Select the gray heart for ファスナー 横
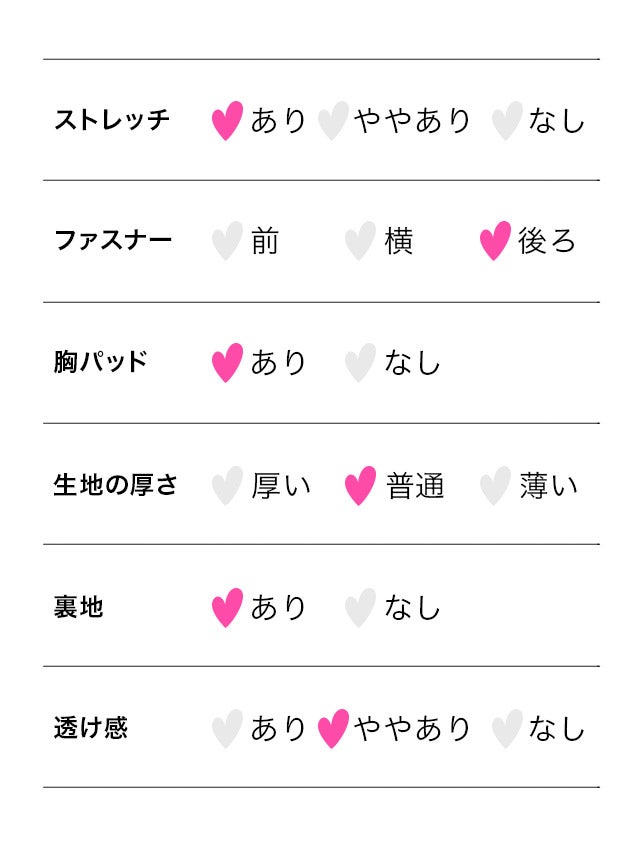 tap(360, 241)
